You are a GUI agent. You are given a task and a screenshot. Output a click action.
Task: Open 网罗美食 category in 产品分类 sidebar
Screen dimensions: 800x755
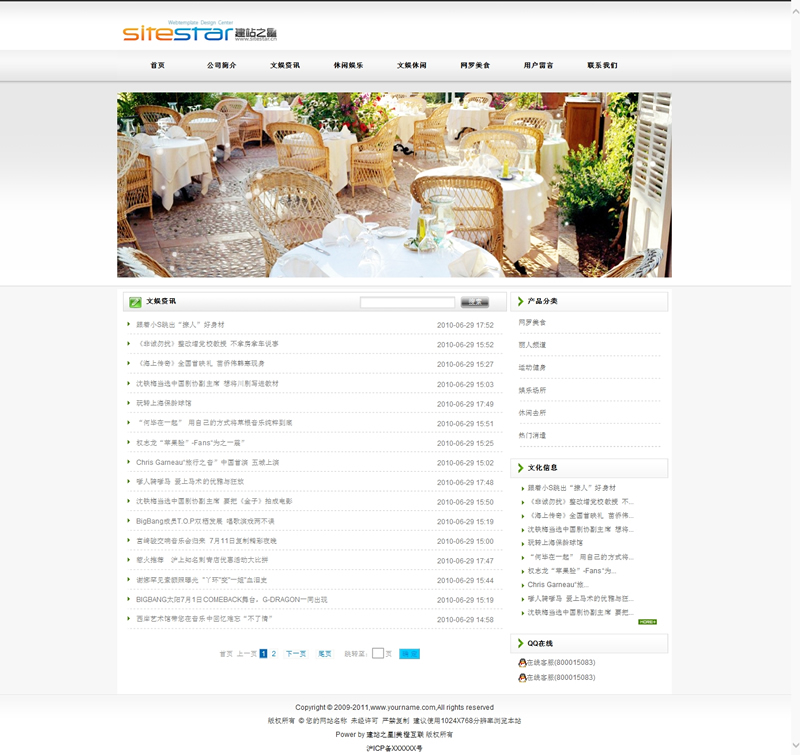[533, 322]
